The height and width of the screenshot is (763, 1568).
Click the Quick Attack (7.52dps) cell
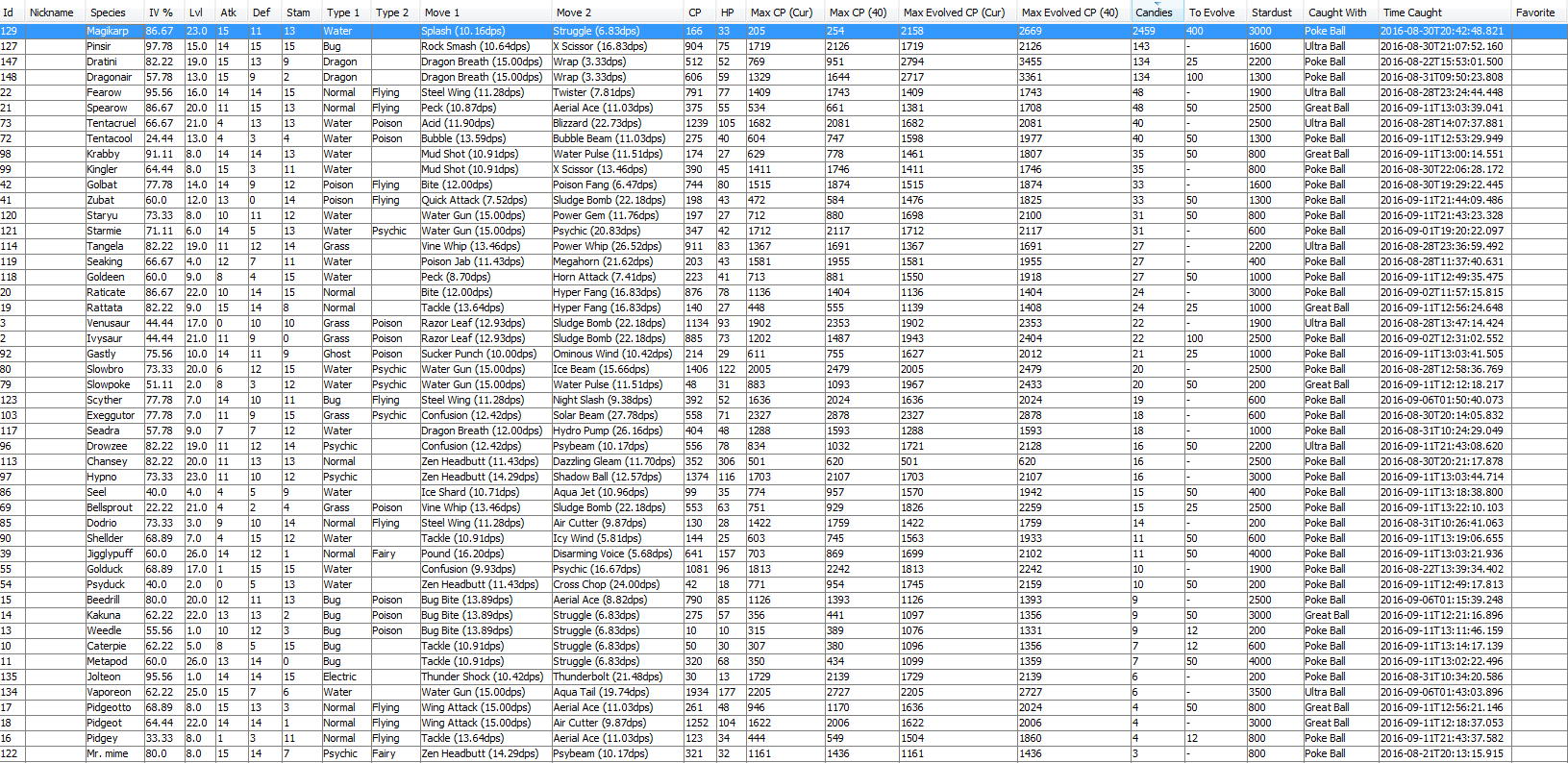(x=485, y=200)
